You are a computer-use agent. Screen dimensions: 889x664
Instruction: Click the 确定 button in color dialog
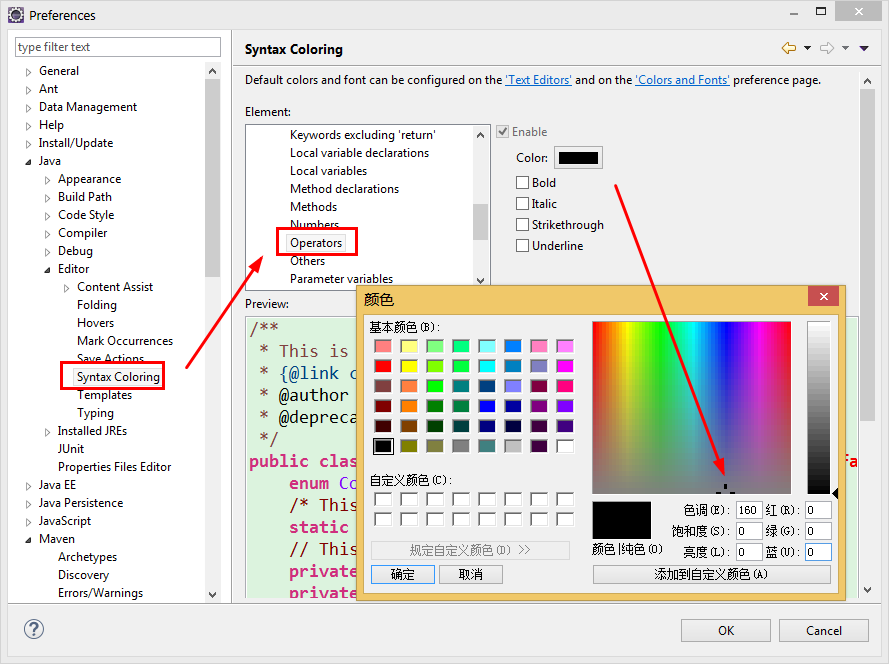[403, 574]
